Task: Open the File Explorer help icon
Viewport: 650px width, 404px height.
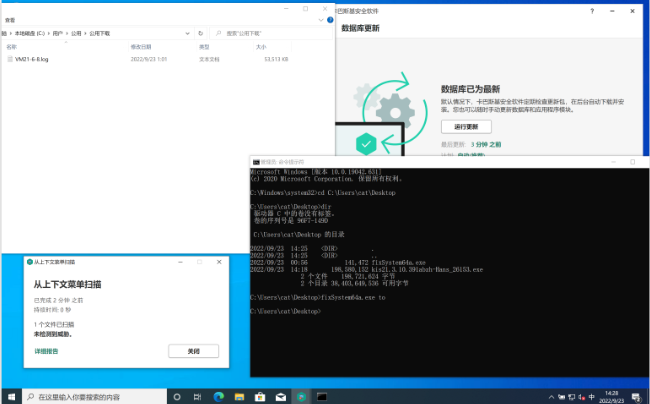Action: (x=330, y=19)
